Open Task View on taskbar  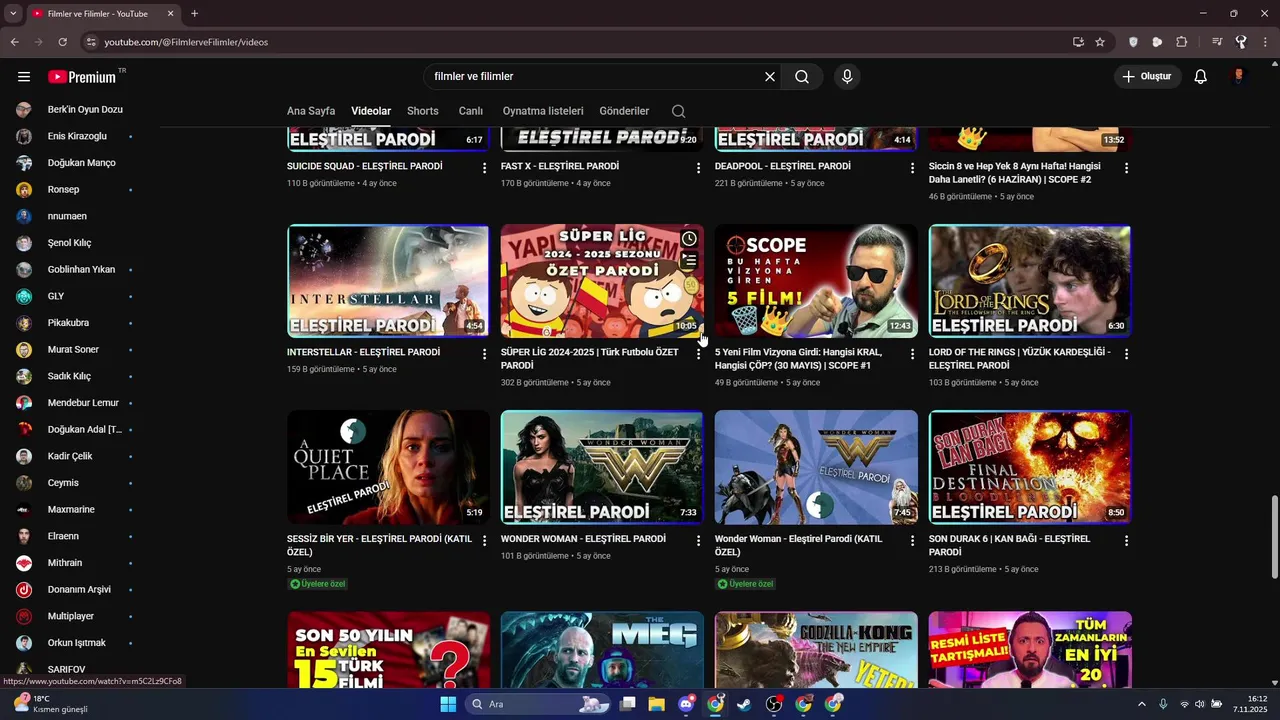tap(627, 704)
